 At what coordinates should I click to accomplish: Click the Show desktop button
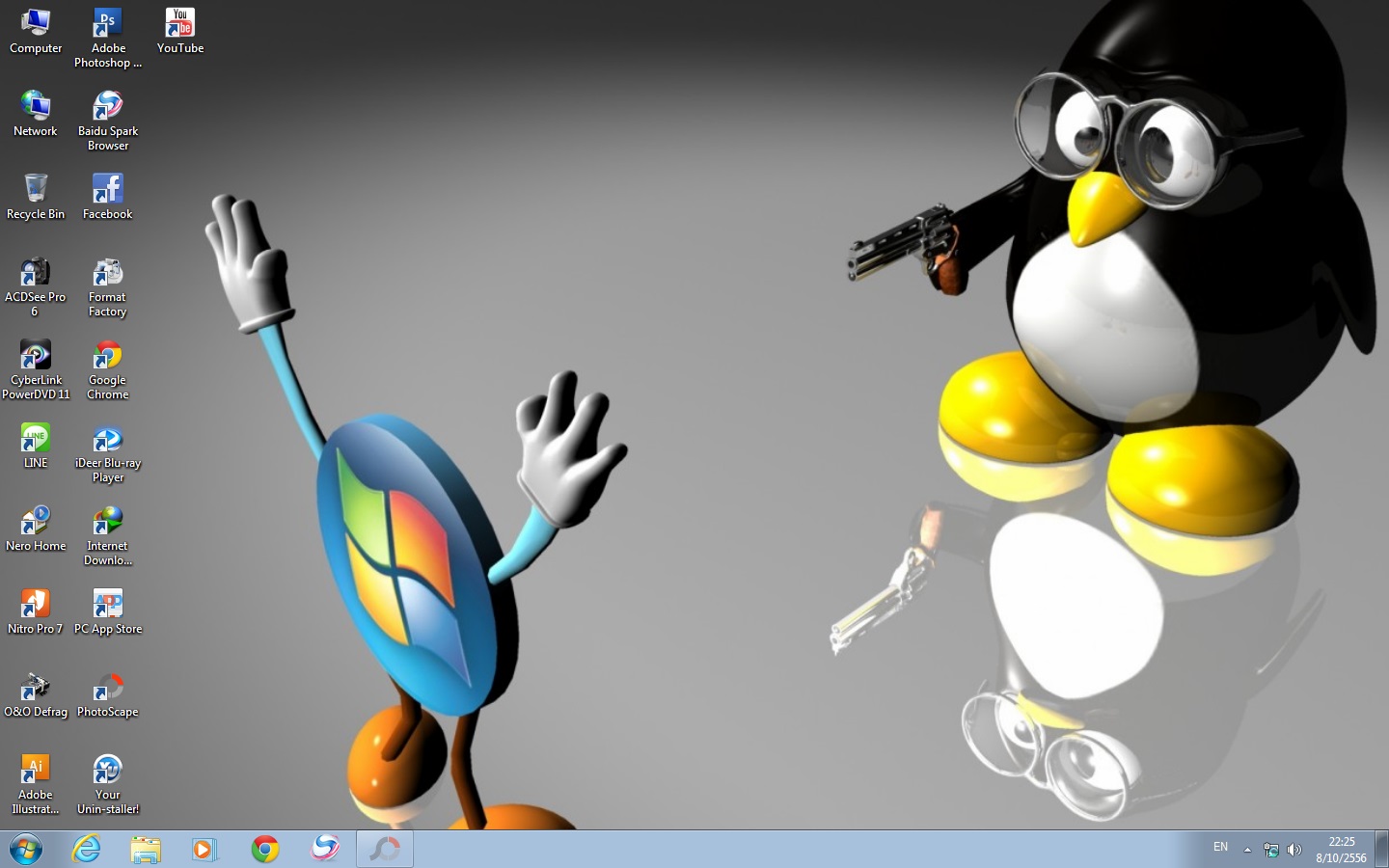click(x=1381, y=849)
